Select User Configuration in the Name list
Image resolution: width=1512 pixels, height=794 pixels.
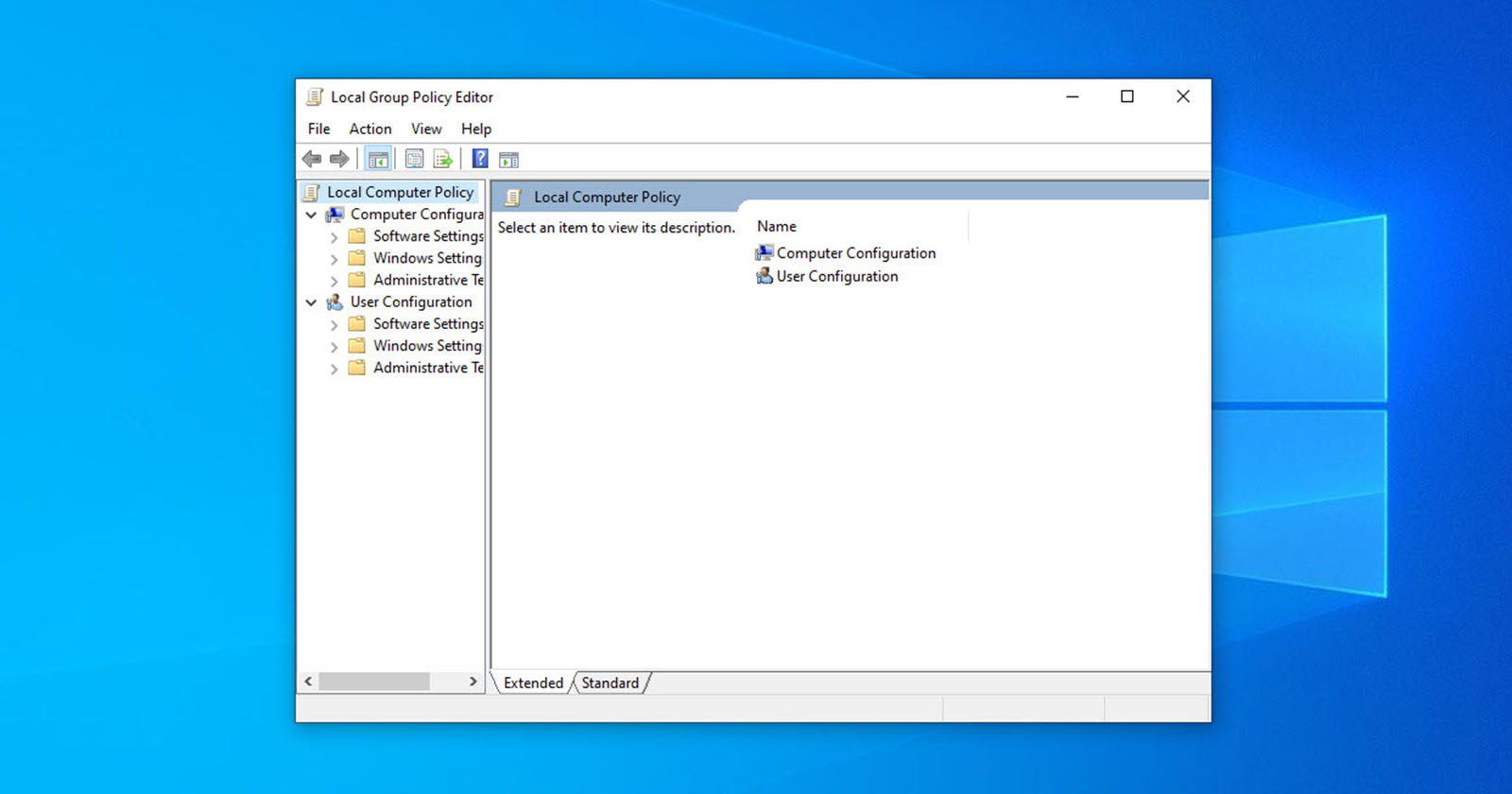click(x=837, y=276)
